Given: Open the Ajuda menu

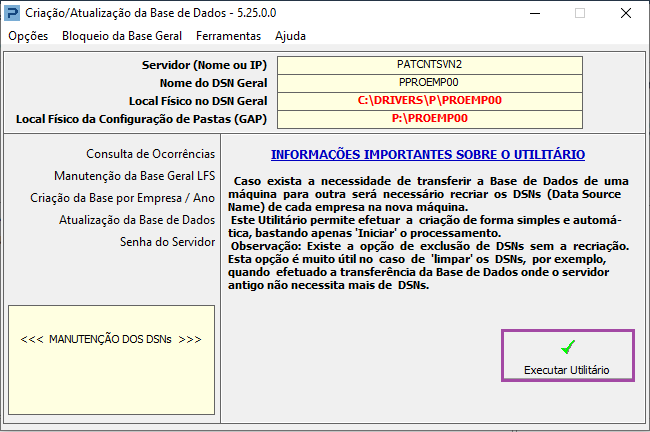Looking at the screenshot, I should click(x=290, y=36).
